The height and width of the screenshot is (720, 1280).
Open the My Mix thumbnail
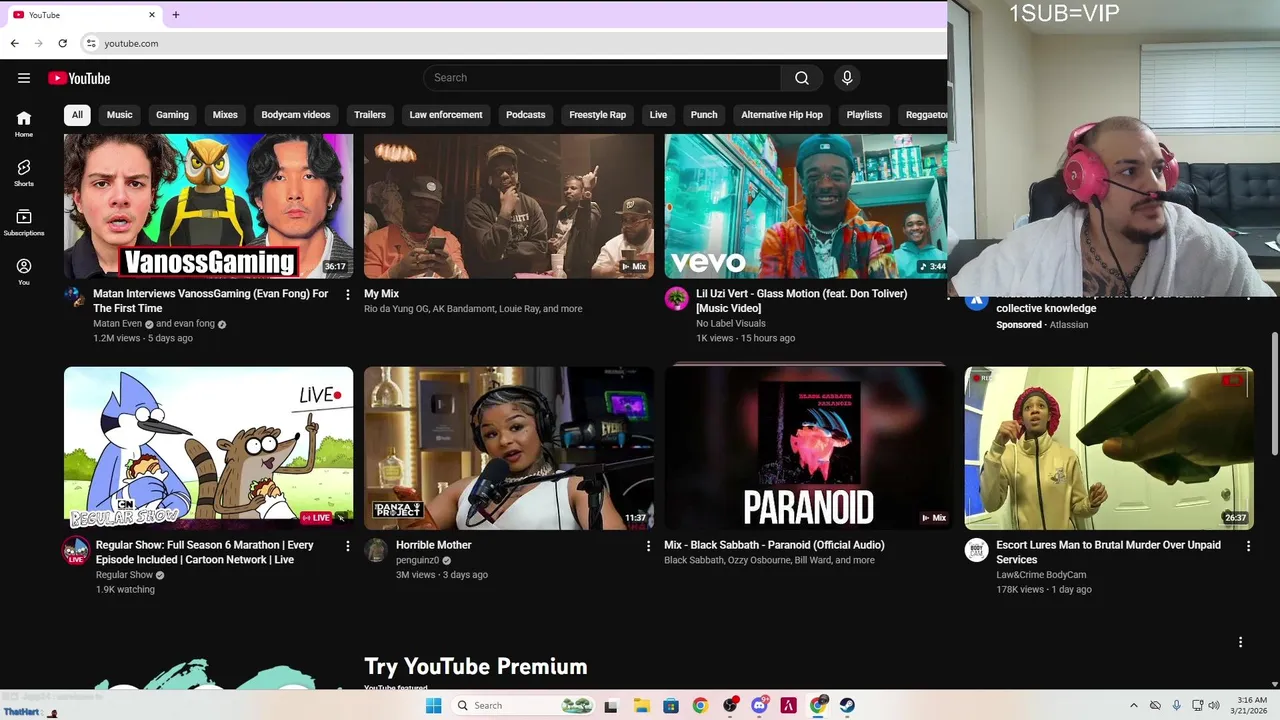pyautogui.click(x=509, y=206)
